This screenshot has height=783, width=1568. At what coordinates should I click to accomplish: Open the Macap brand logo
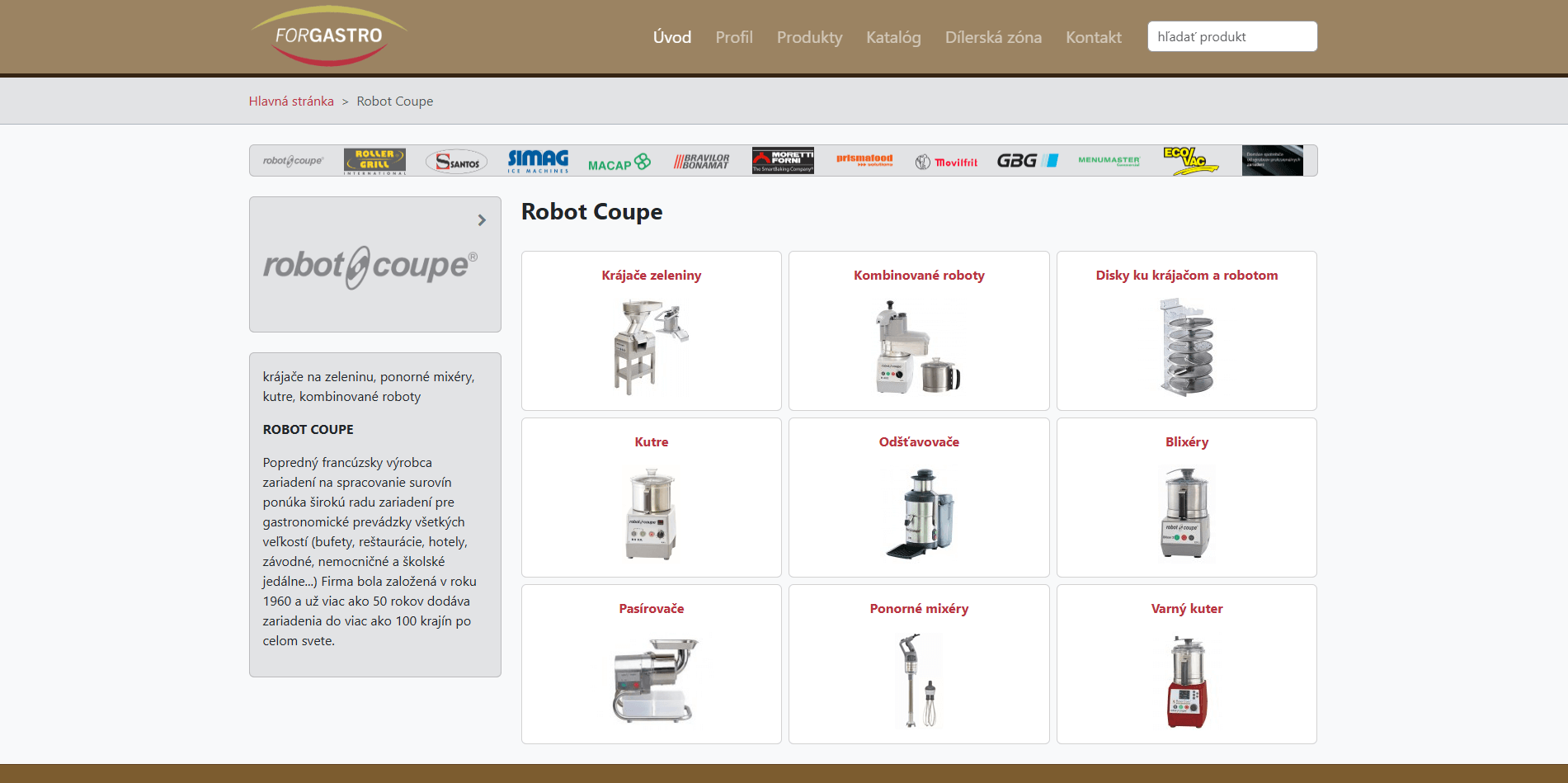point(619,163)
